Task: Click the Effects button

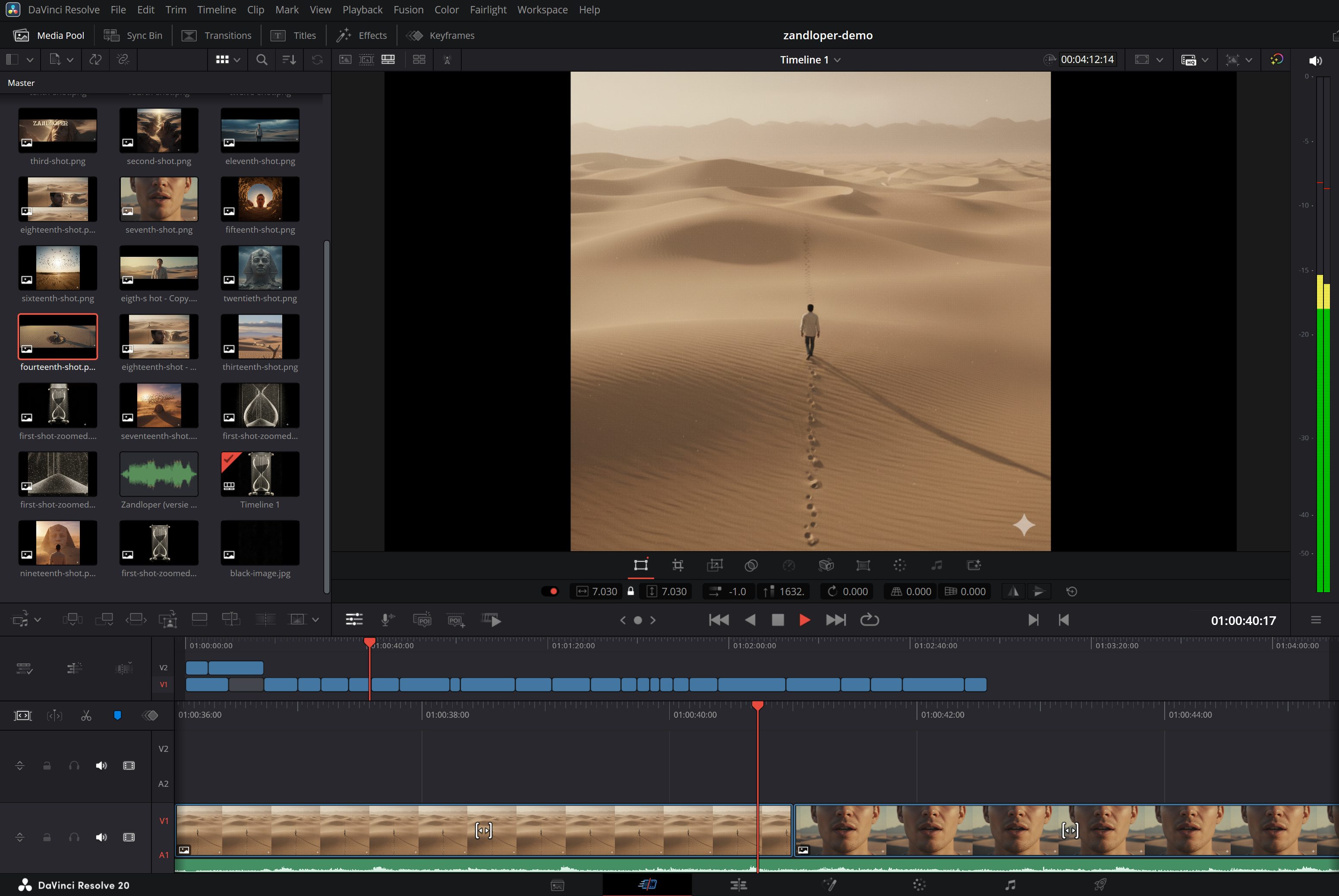Action: pos(362,35)
